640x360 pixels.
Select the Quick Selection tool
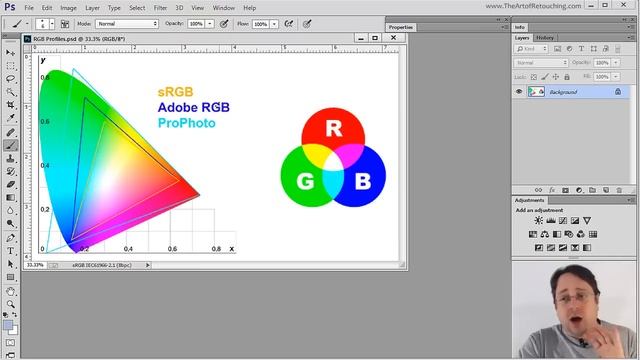(x=11, y=92)
